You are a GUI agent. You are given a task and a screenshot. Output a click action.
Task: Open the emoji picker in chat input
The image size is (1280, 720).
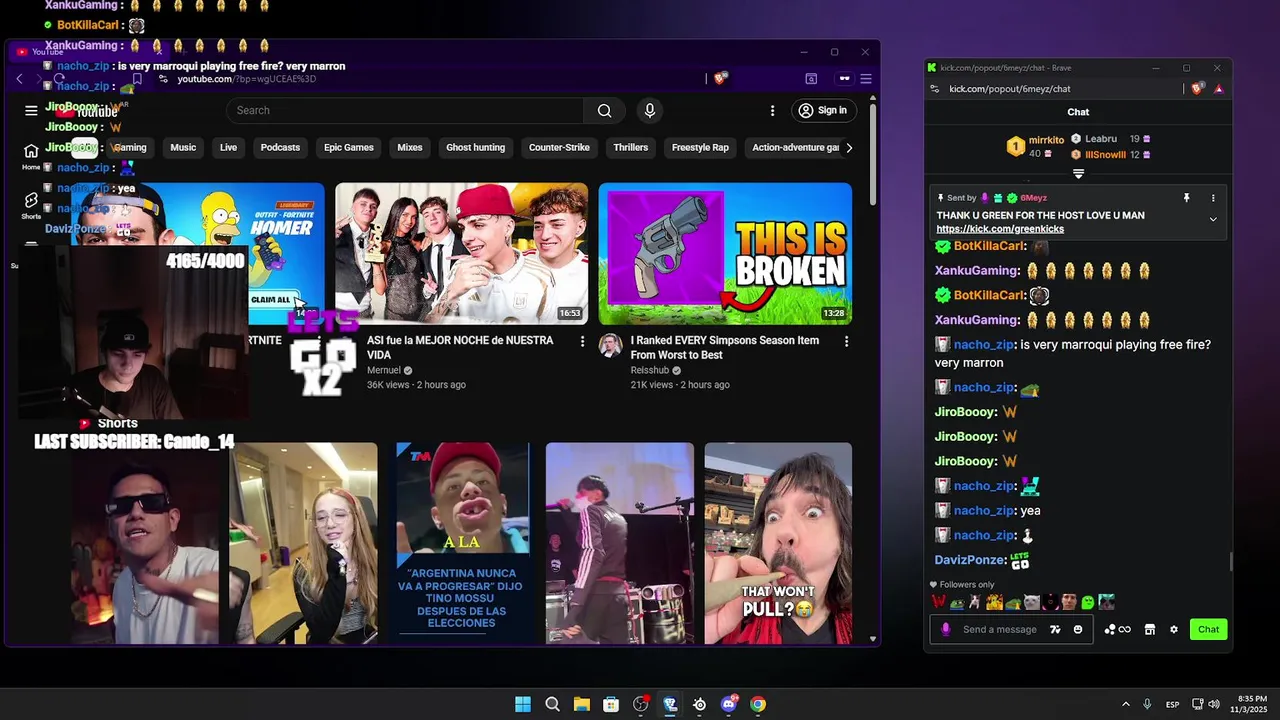click(1078, 629)
